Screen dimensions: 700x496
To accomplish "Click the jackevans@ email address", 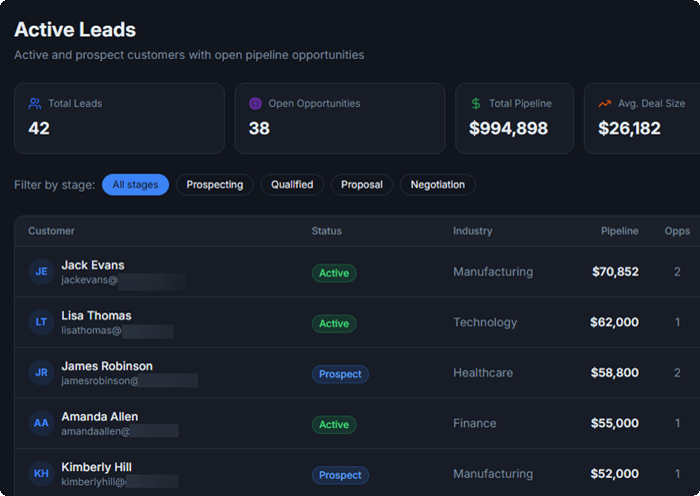I will [x=90, y=280].
